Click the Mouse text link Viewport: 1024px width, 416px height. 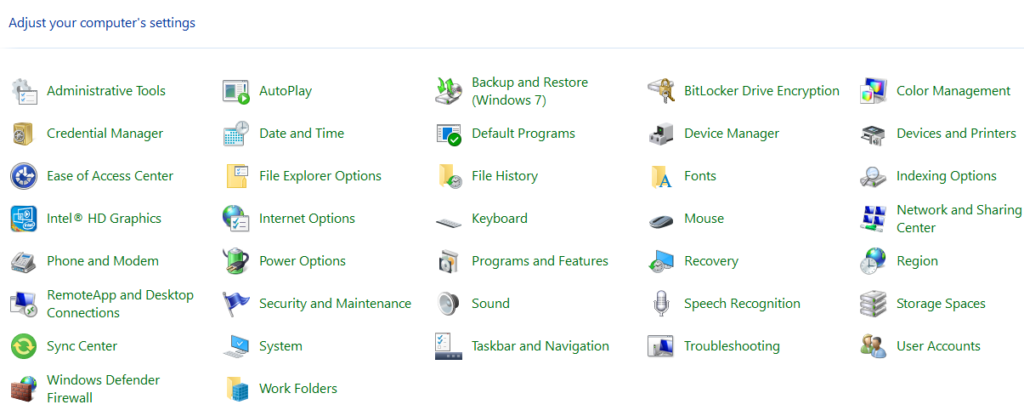(704, 218)
